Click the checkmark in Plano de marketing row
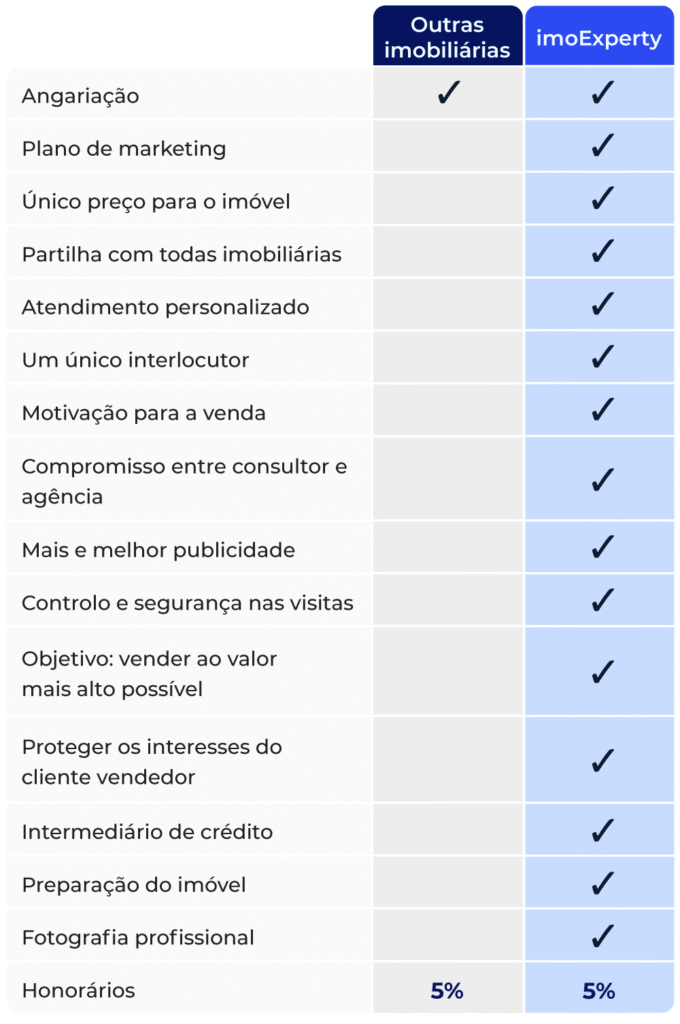680x1024 pixels. tap(601, 147)
